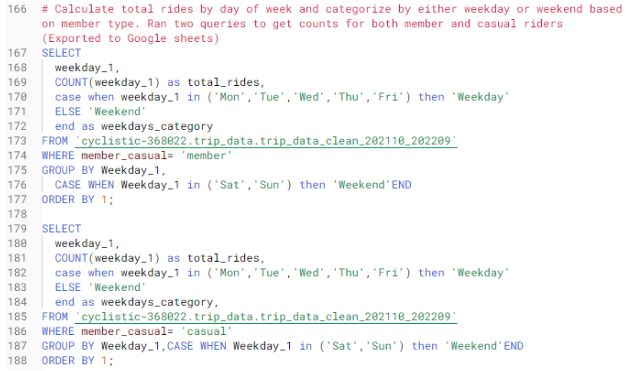Click the WHERE keyword on line 174
629x371 pixels.
point(58,156)
